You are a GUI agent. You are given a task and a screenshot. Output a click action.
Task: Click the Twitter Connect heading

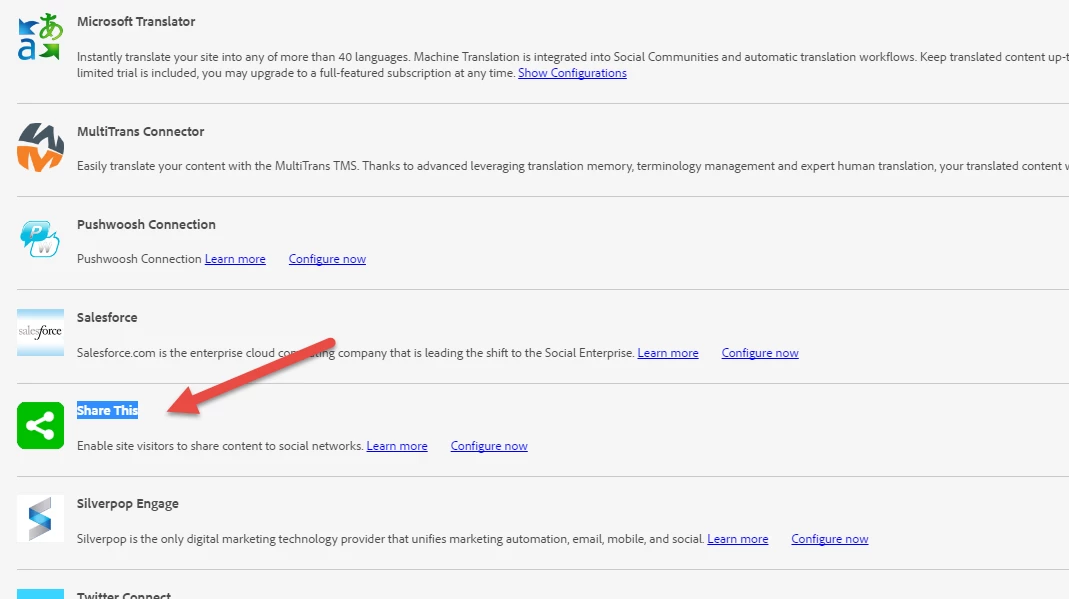[123, 595]
